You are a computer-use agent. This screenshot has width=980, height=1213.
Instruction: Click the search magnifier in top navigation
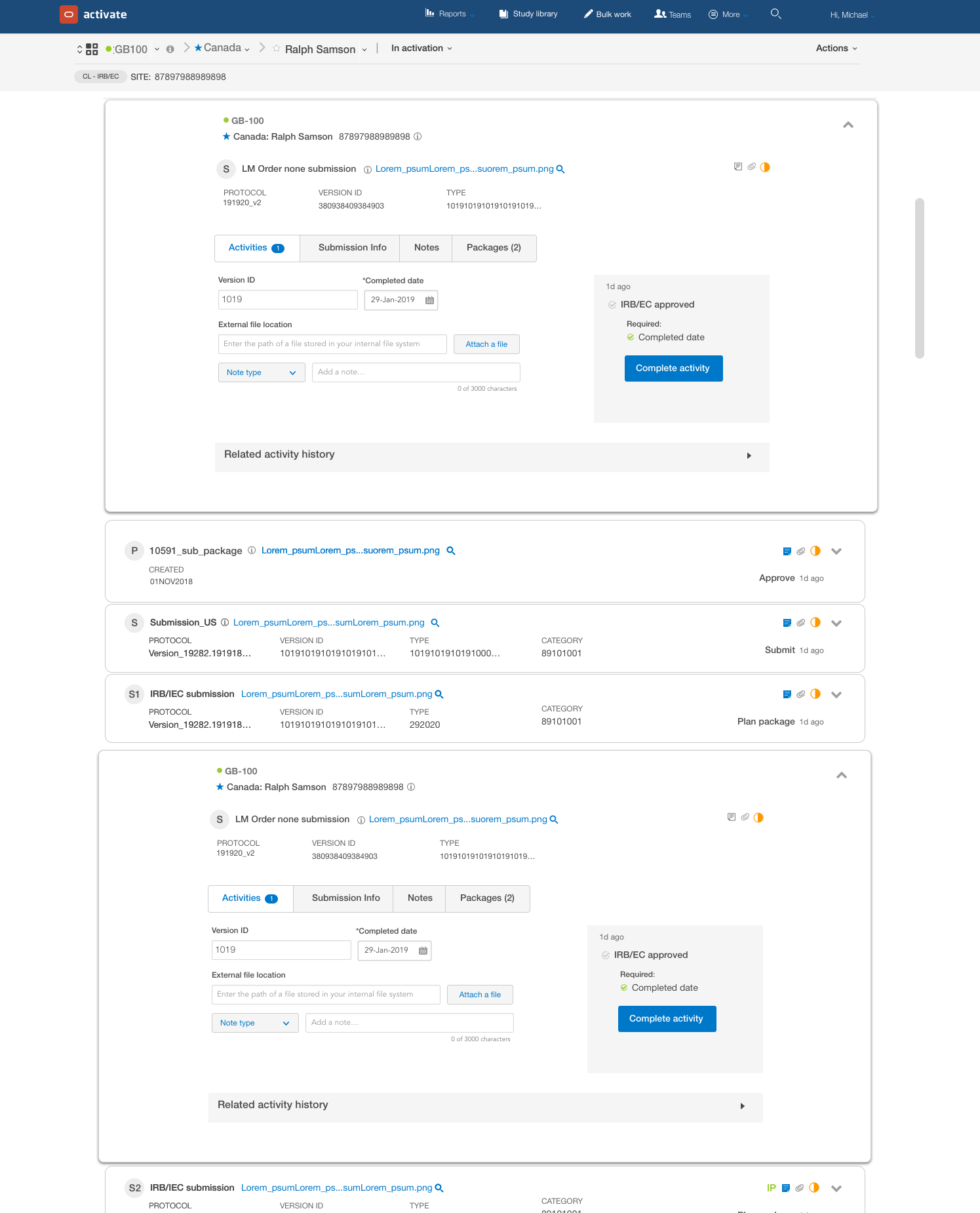pyautogui.click(x=775, y=14)
